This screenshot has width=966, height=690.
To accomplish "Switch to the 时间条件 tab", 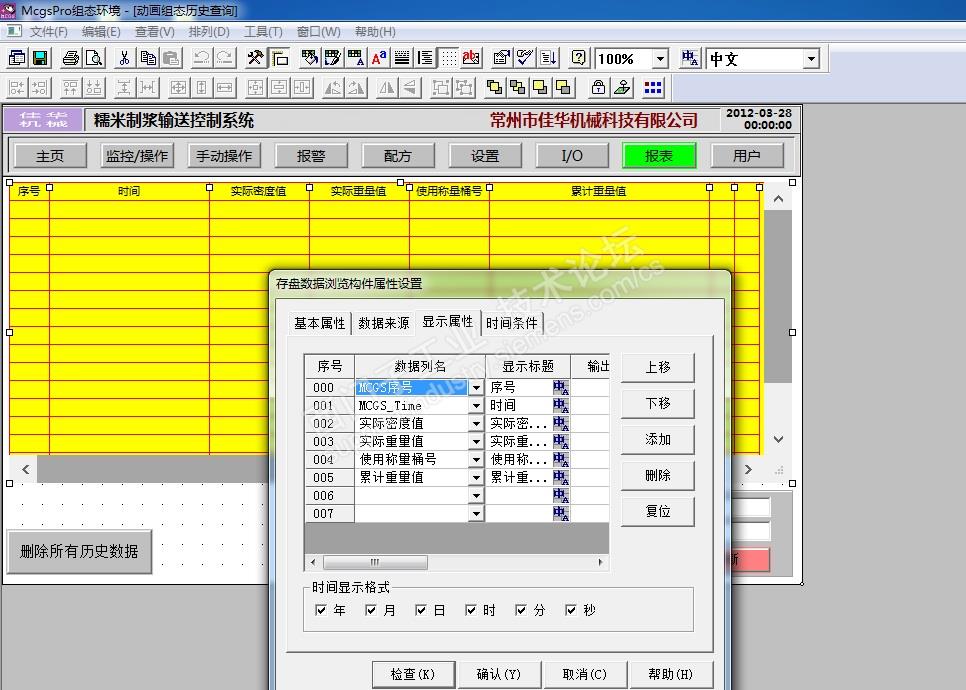I will point(511,323).
